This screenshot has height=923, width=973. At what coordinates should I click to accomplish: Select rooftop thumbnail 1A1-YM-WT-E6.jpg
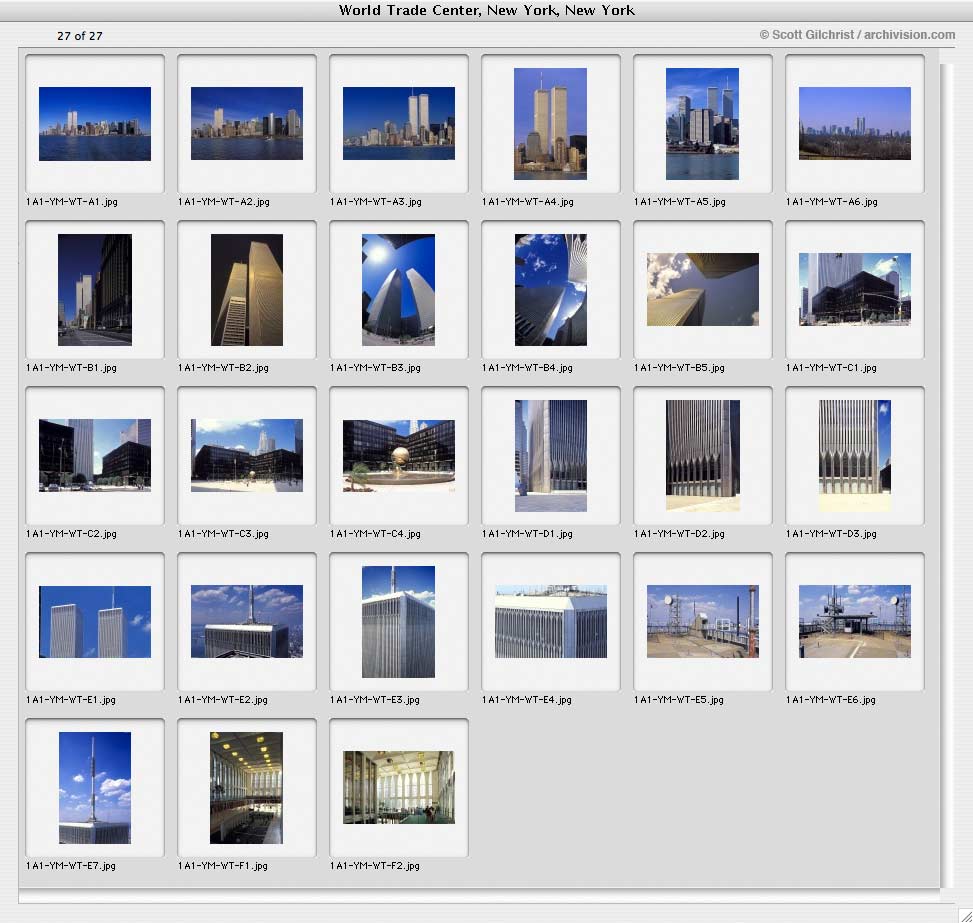(855, 621)
